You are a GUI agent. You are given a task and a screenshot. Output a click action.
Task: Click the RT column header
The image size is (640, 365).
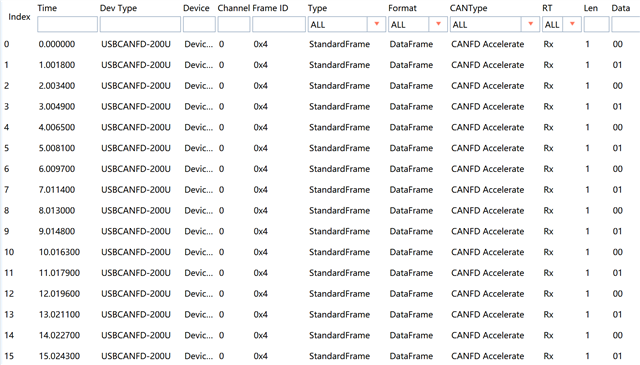pos(547,8)
